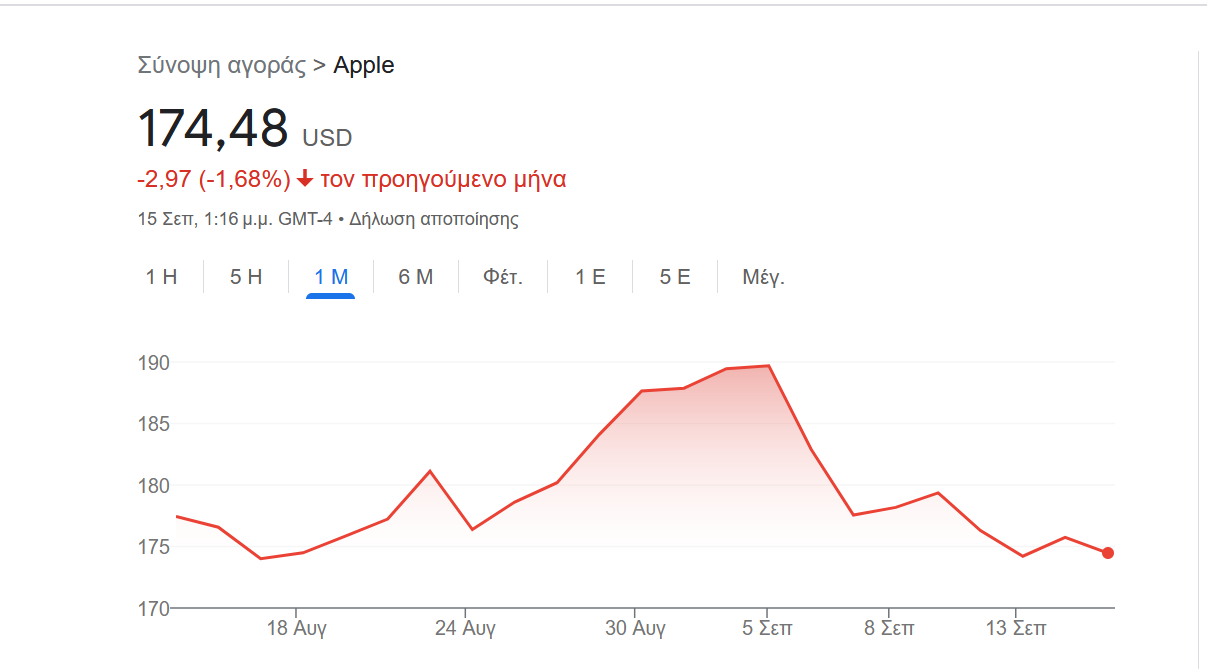Click the 24 Αυγ date axis label
Screen dimensions: 1207x669
tap(465, 629)
